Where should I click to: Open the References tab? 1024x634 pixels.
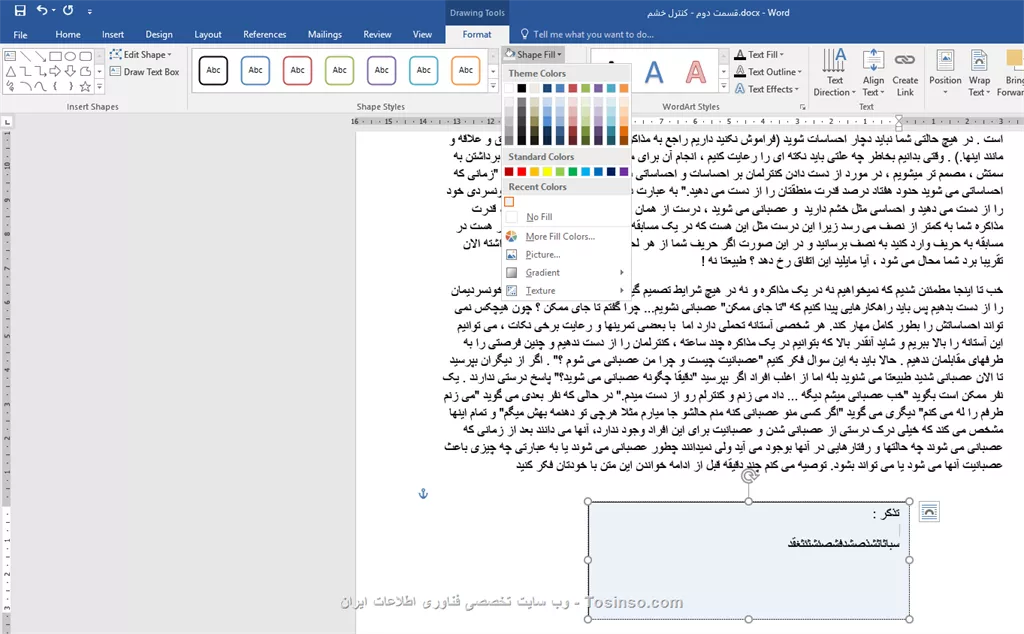coord(264,35)
